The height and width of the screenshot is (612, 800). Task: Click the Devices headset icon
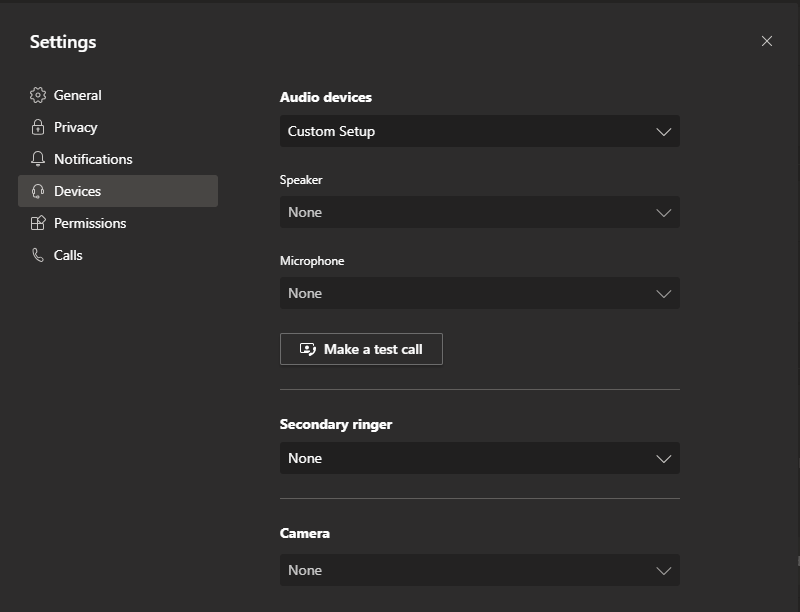(x=38, y=191)
